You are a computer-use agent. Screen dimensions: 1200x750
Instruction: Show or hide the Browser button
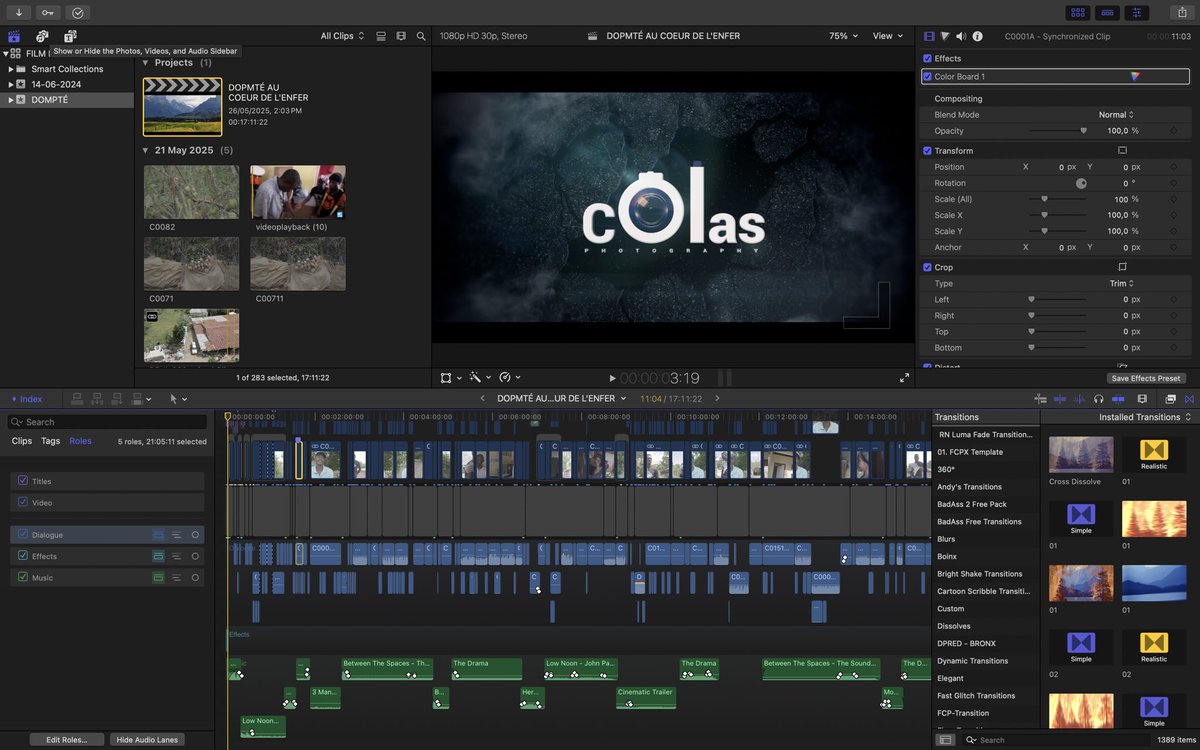click(x=1078, y=12)
